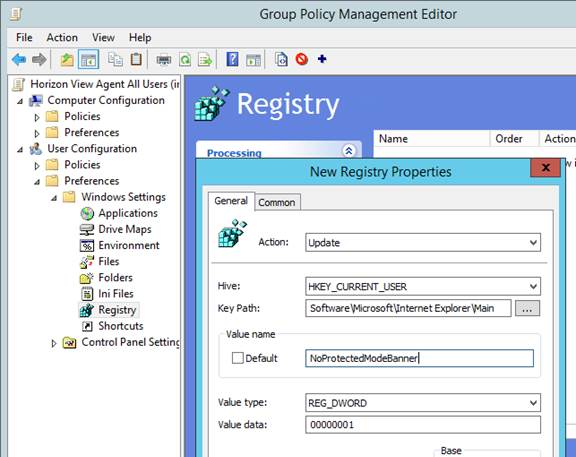Select Shortcuts node in the tree
Screen dimensions: 576x457
pyautogui.click(x=120, y=326)
